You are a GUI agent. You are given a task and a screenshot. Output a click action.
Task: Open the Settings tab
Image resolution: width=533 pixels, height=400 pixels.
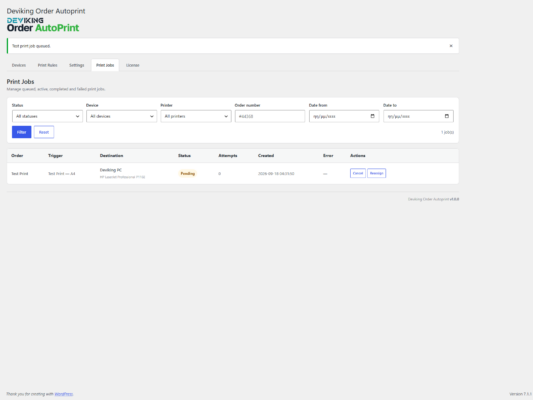[76, 65]
